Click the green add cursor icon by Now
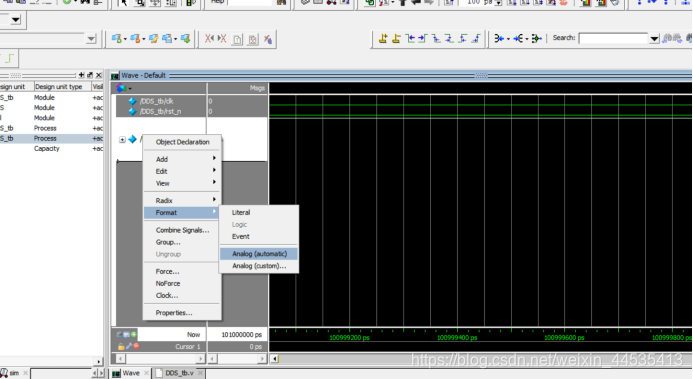 coord(133,334)
